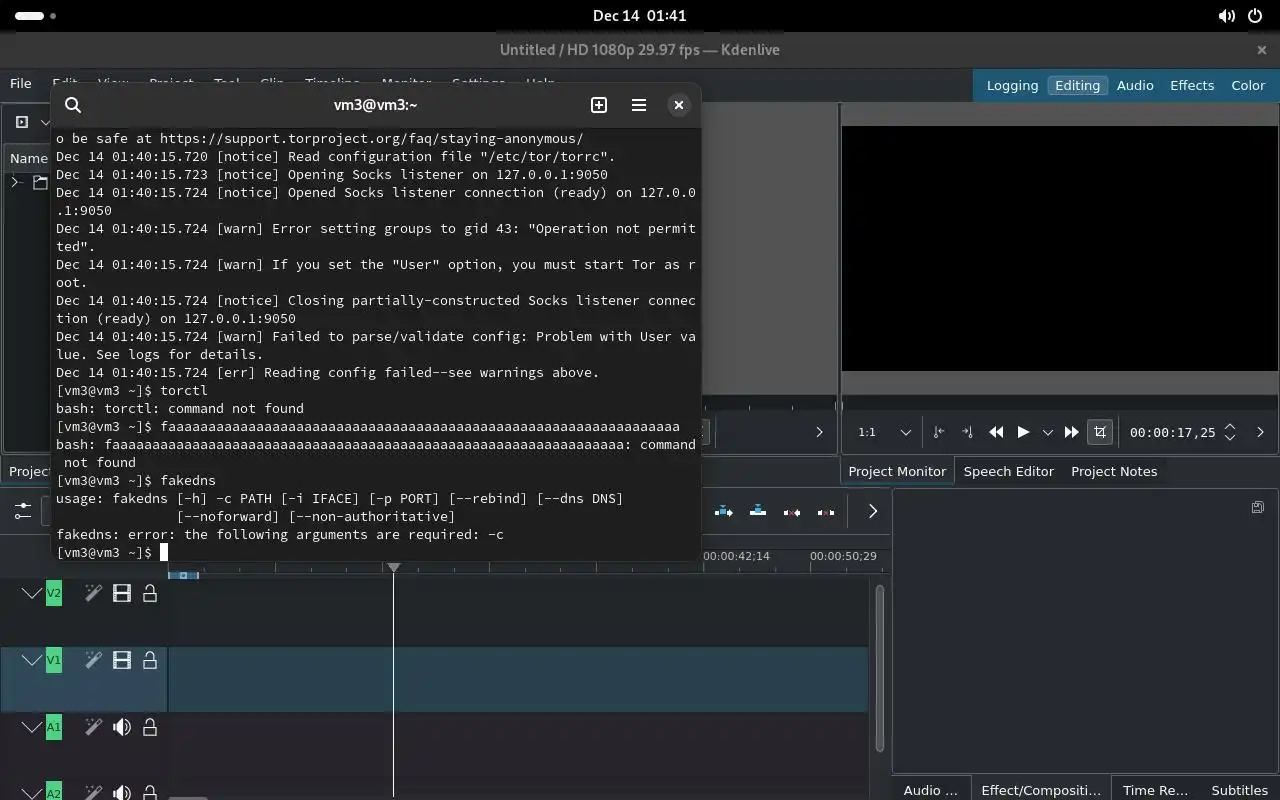
Task: Toggle effects wand on A1 track
Action: click(93, 727)
